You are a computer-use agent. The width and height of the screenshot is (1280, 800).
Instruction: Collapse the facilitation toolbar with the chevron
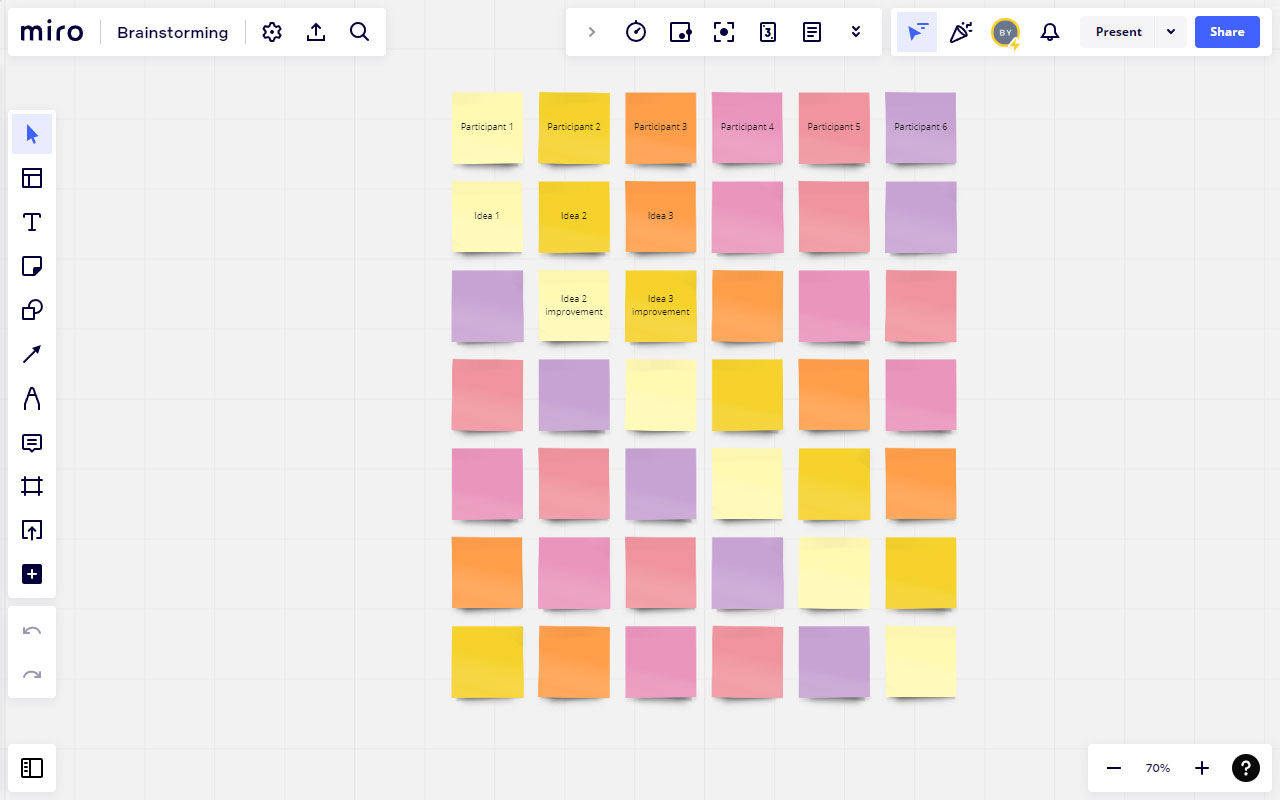591,31
